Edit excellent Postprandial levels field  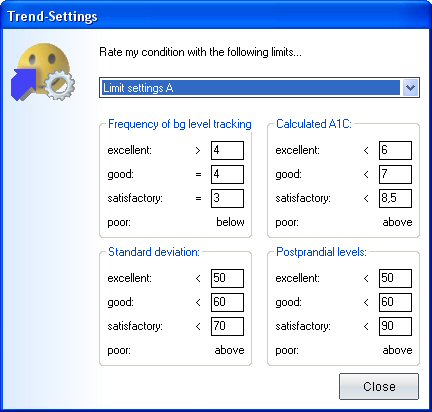(x=395, y=278)
